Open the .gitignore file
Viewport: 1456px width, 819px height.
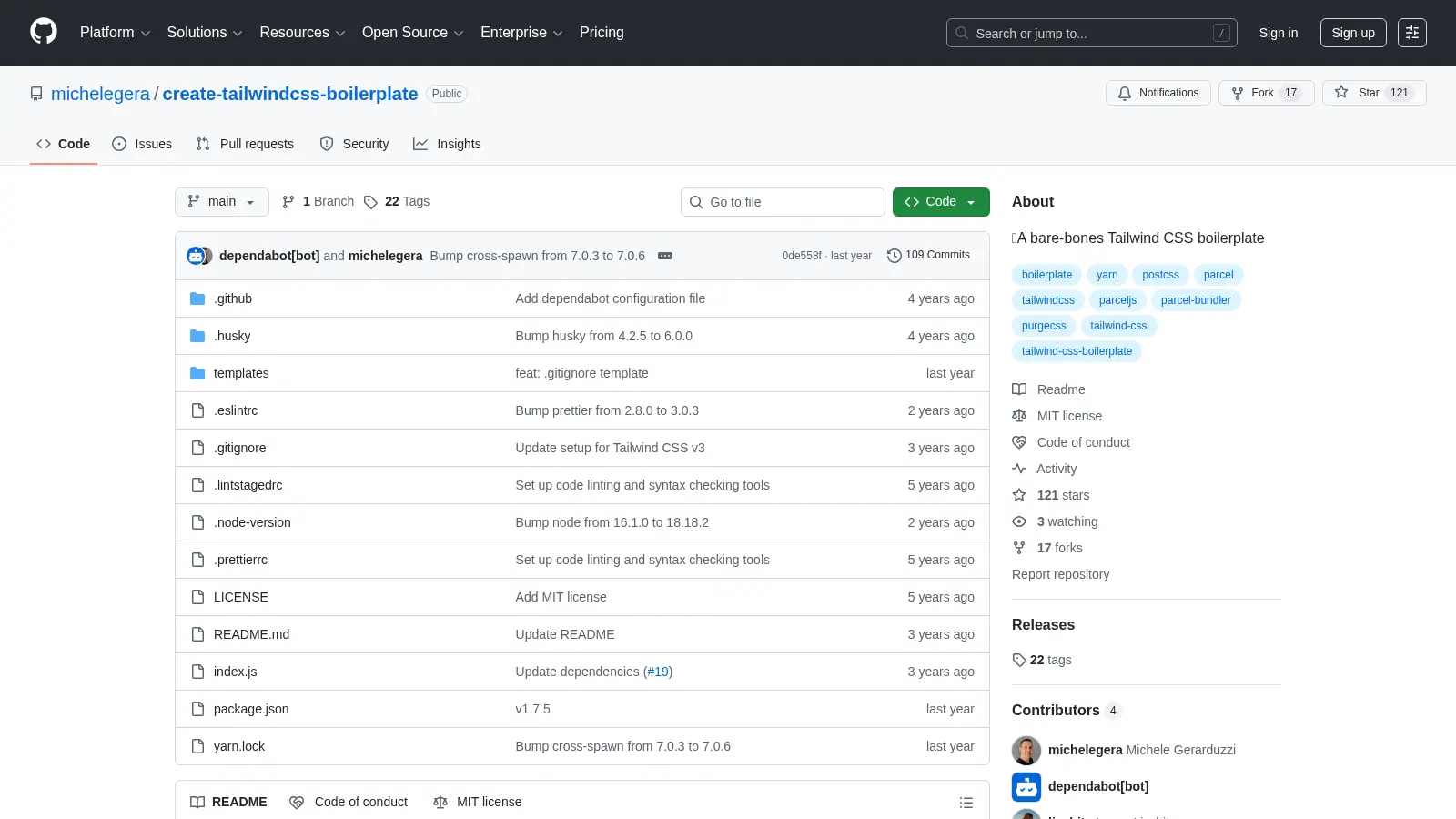pos(240,448)
